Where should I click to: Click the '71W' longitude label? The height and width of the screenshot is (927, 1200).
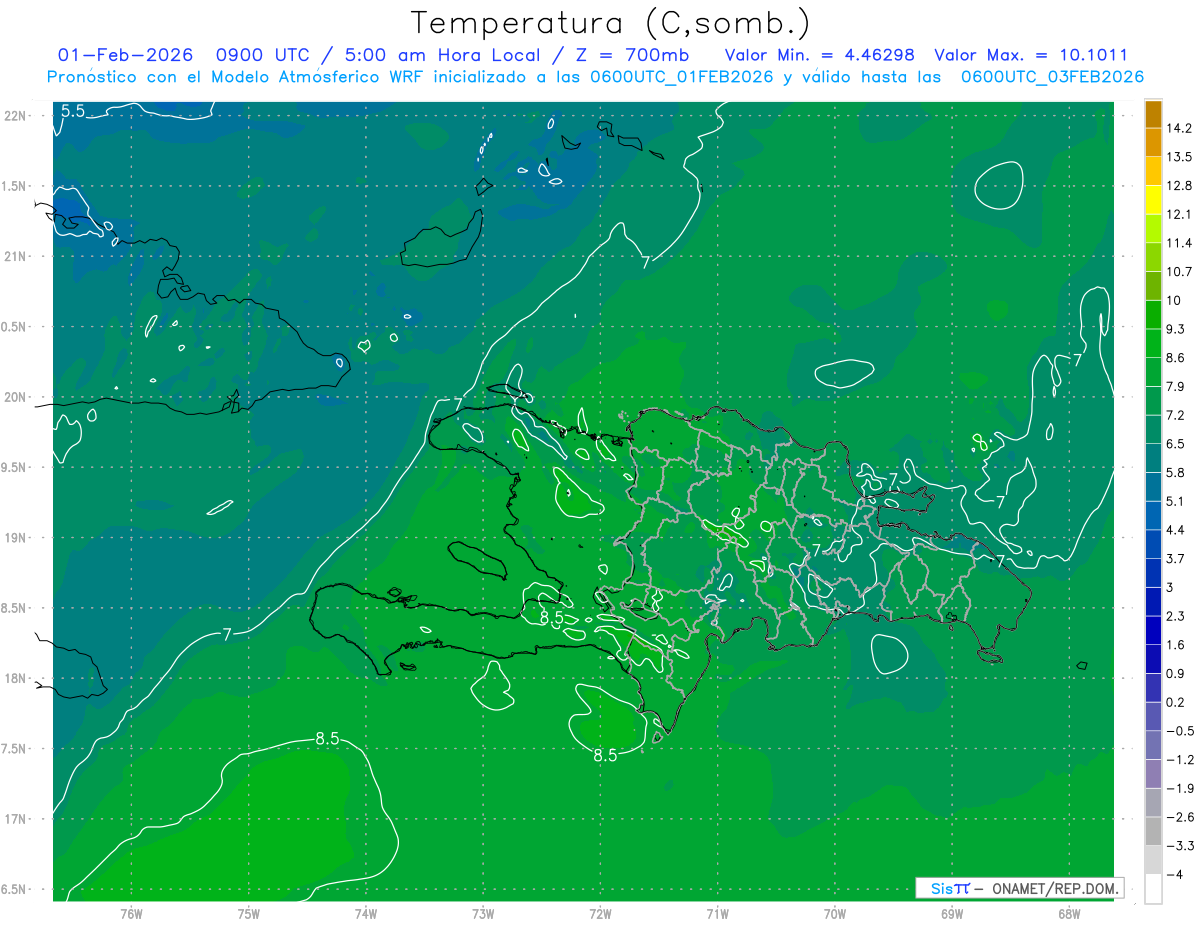click(717, 914)
